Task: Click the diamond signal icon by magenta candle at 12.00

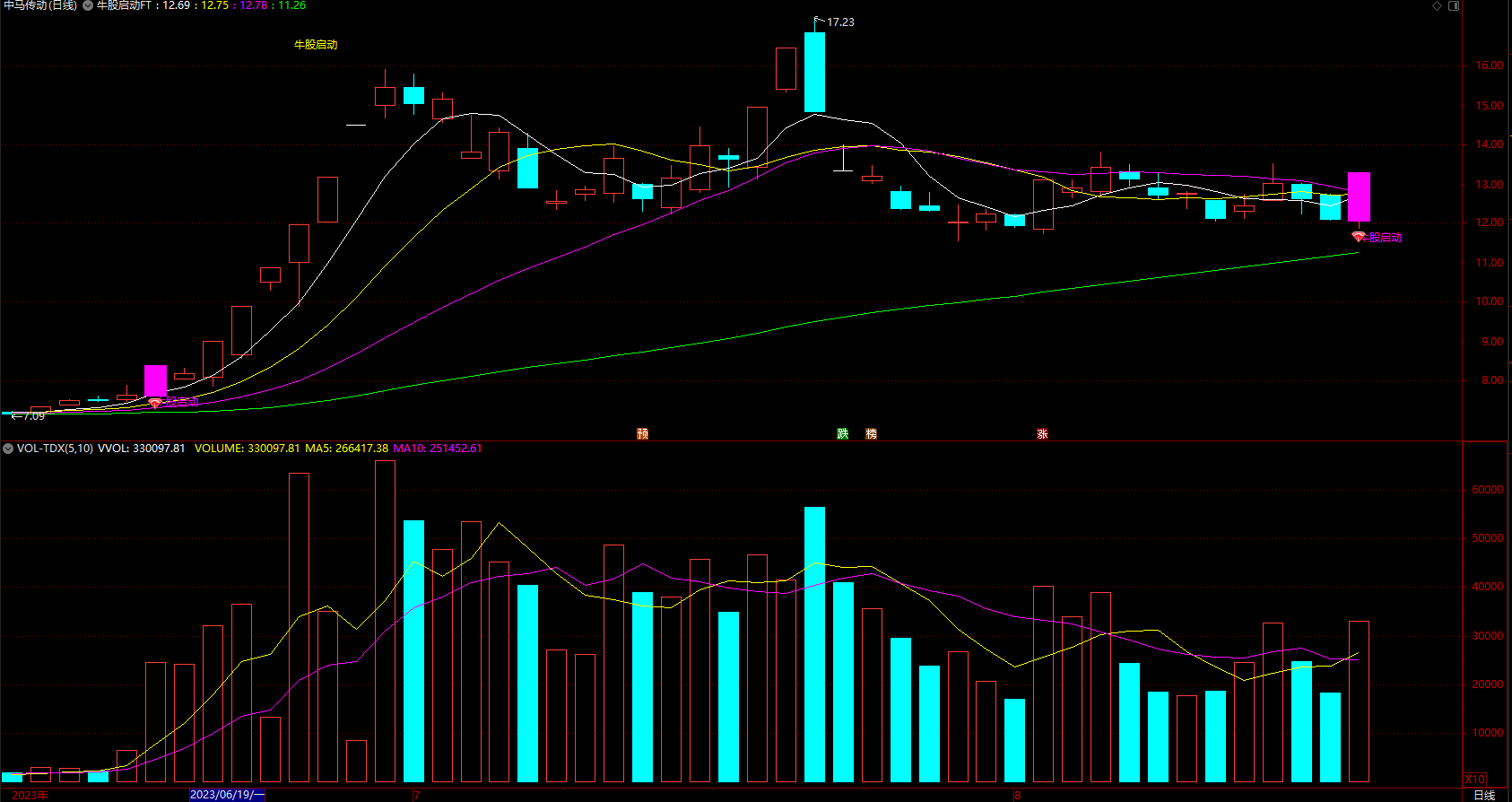Action: 1359,237
